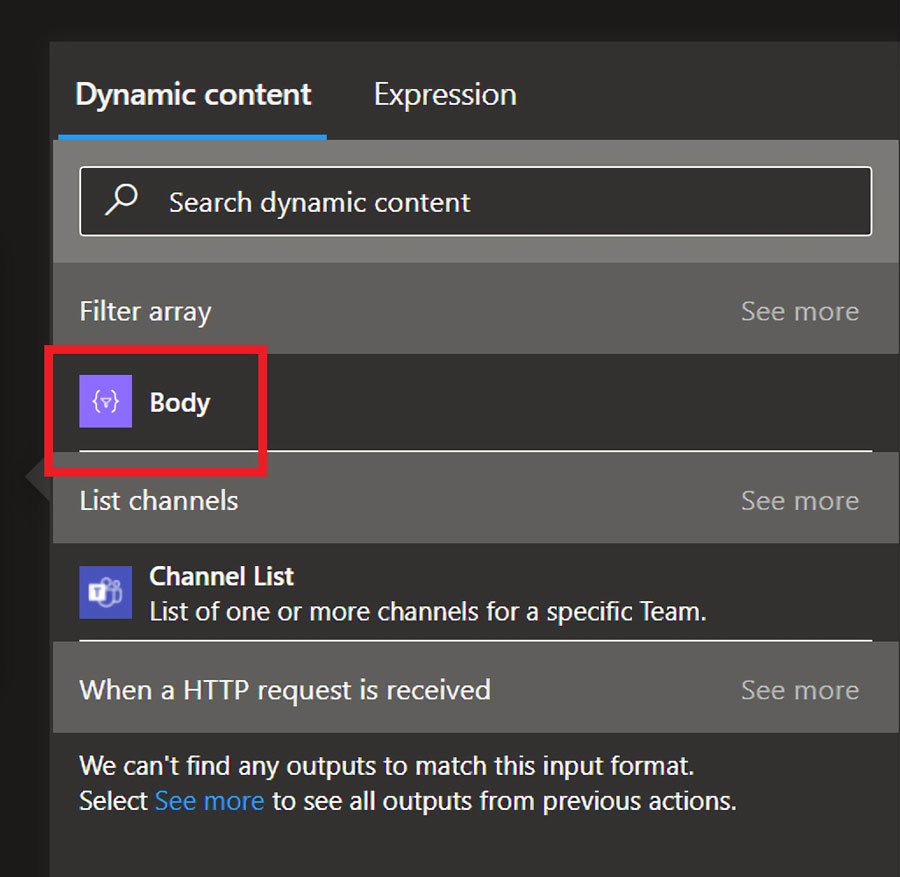Screen dimensions: 900x877
Task: Show more HTTP request outputs
Action: tap(799, 690)
